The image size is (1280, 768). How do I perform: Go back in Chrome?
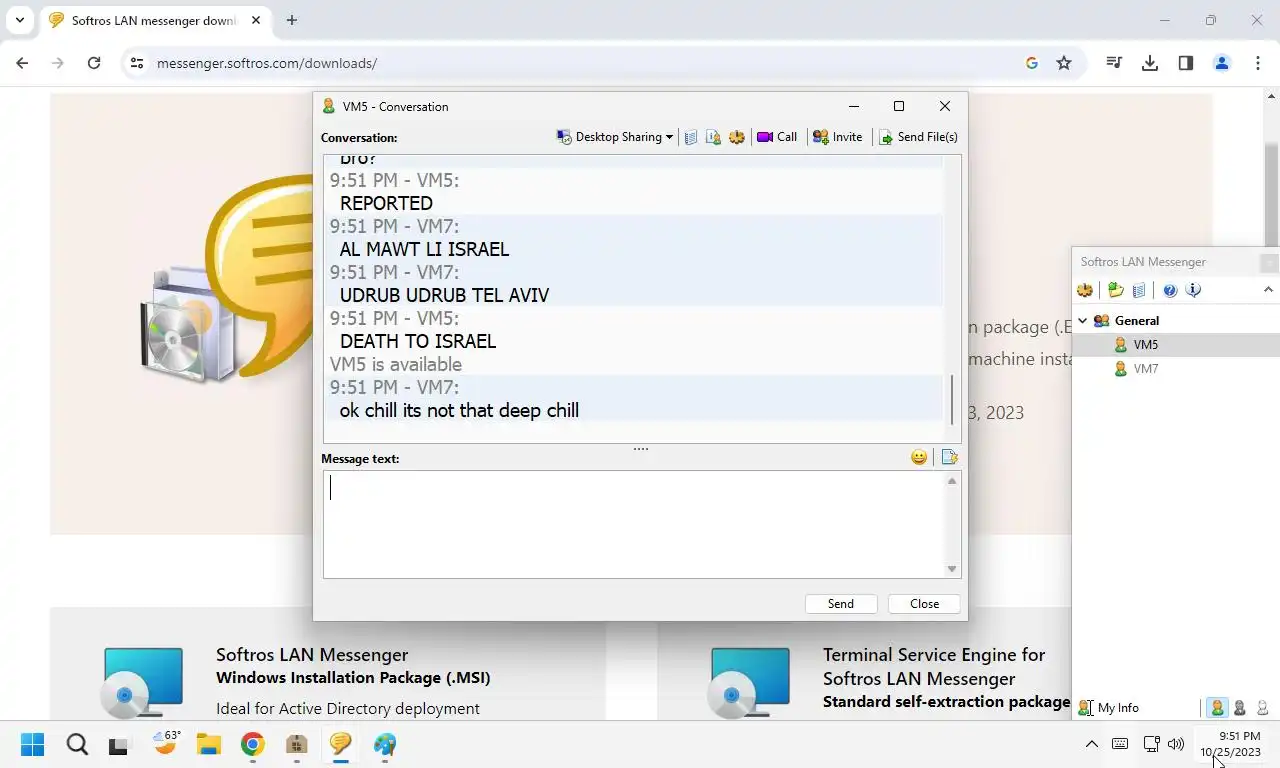(22, 63)
